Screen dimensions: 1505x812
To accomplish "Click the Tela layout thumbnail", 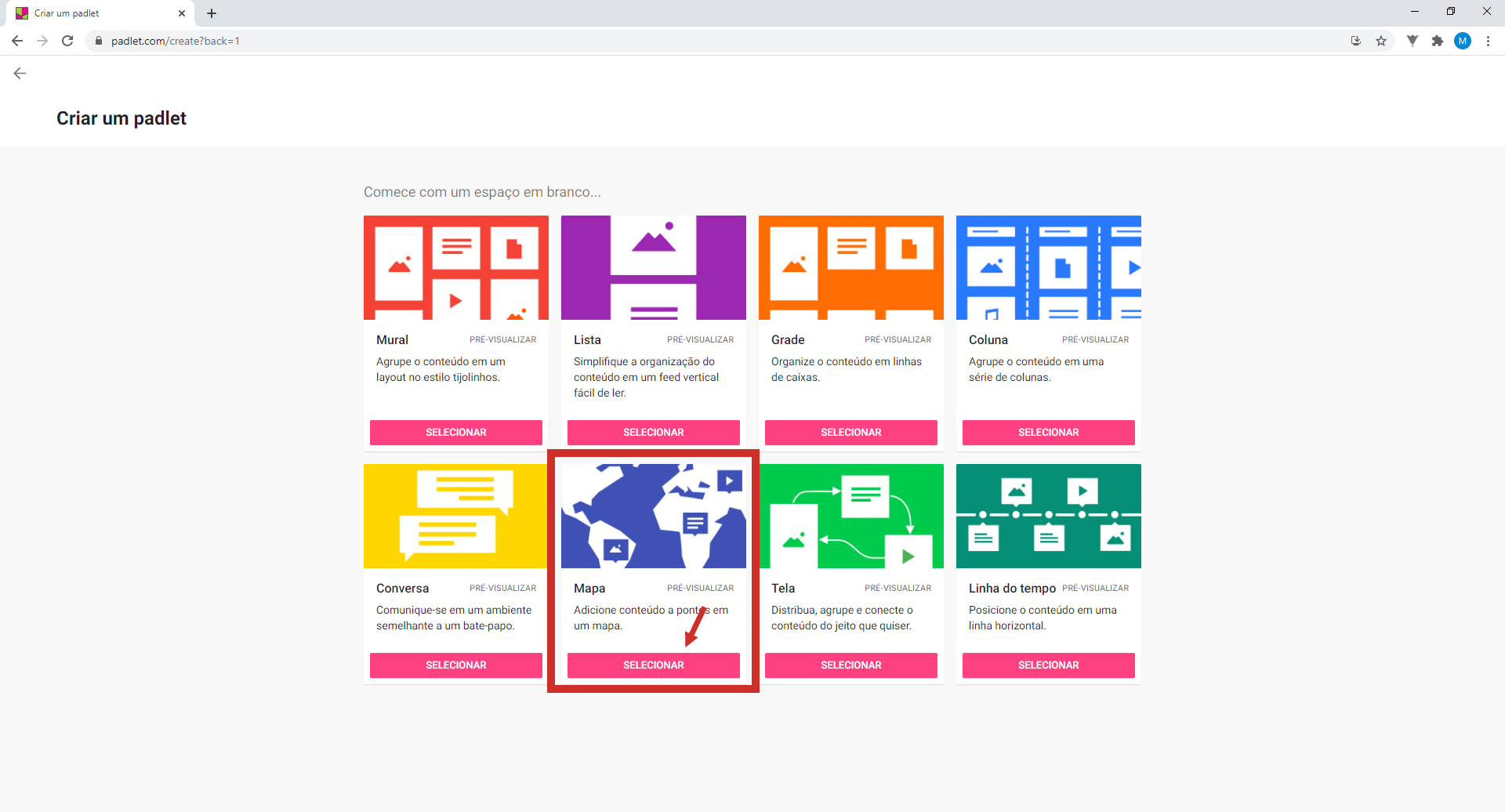I will pos(851,516).
